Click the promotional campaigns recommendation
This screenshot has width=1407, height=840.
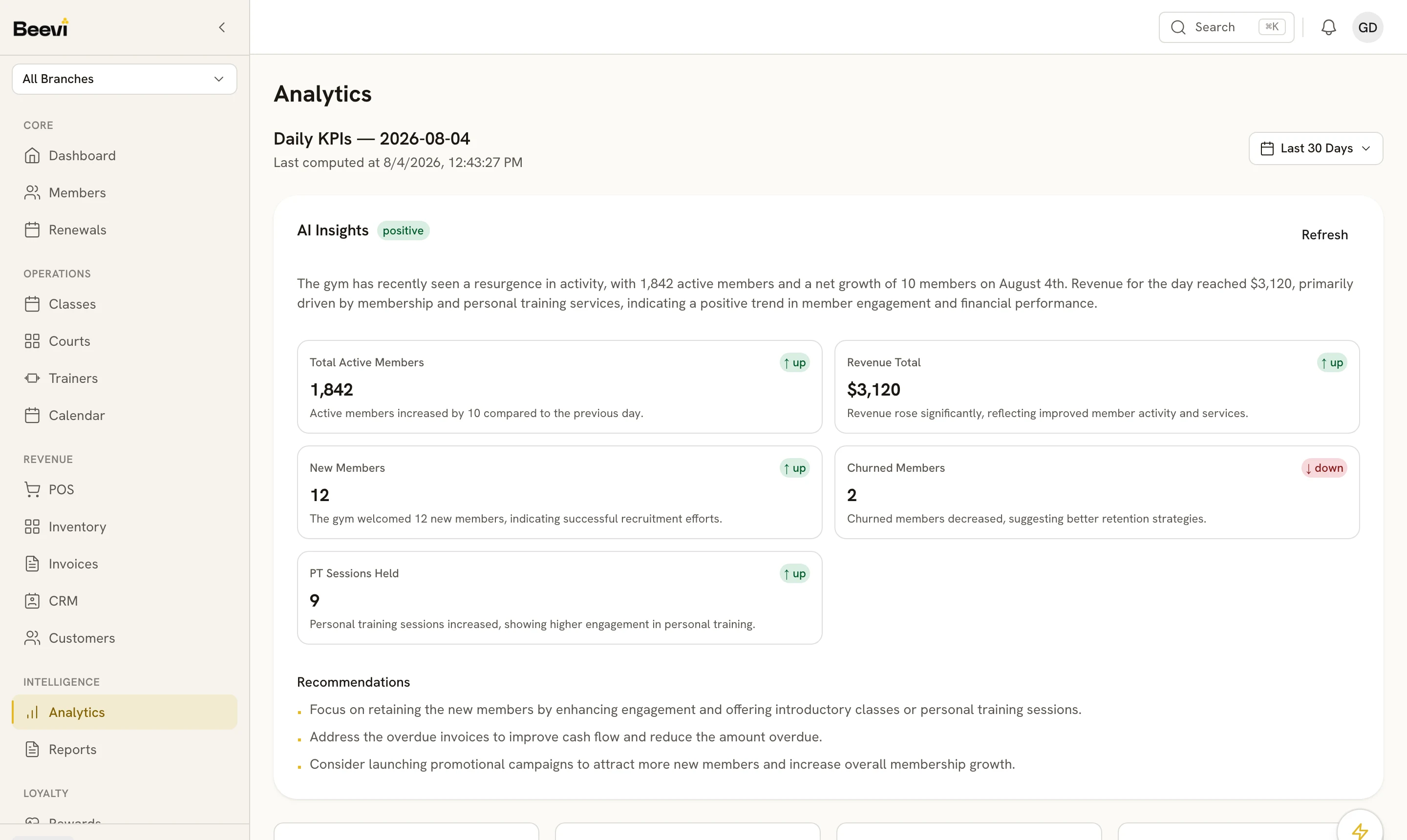[662, 764]
